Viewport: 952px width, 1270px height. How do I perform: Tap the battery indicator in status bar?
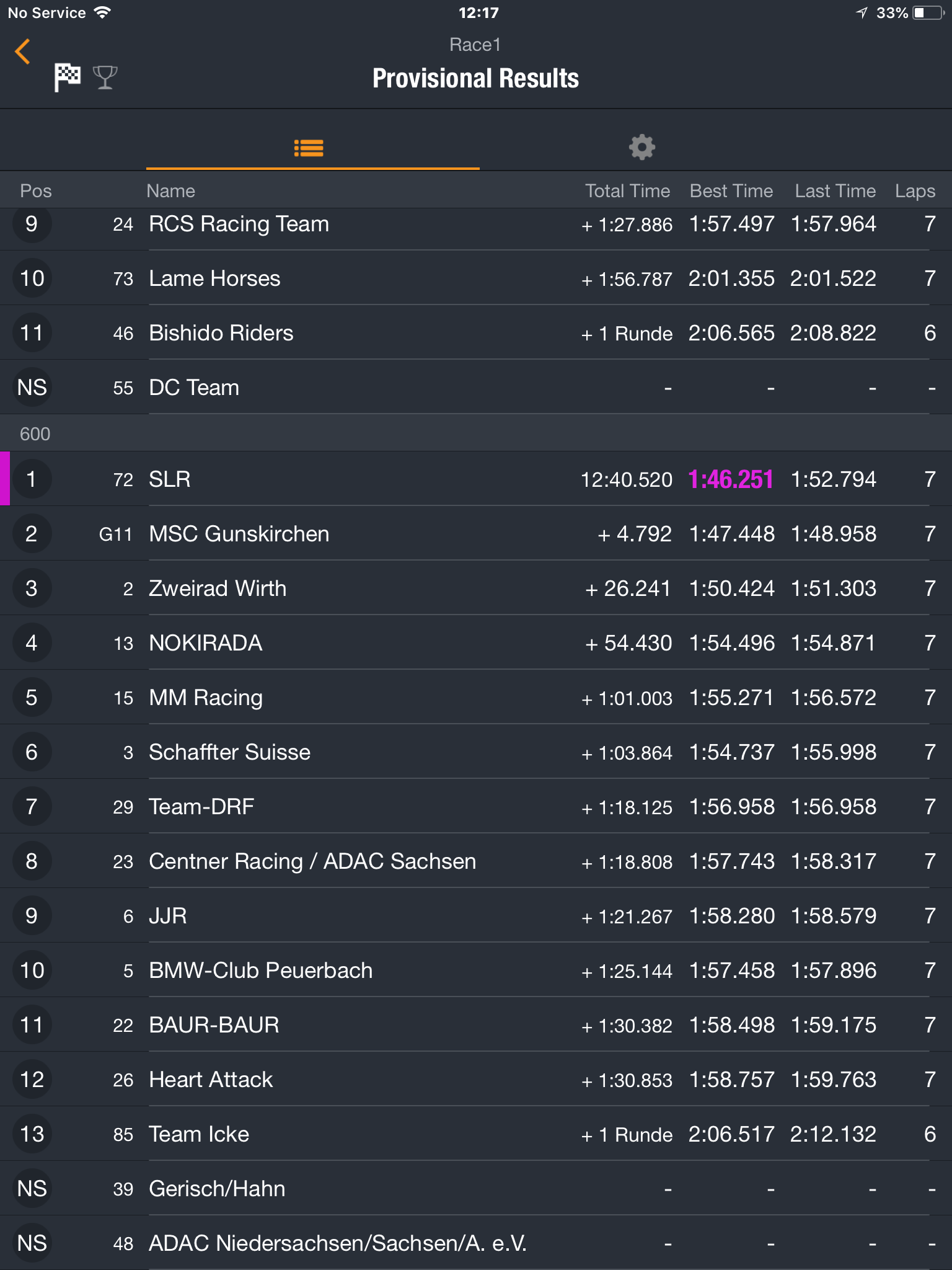click(x=928, y=13)
